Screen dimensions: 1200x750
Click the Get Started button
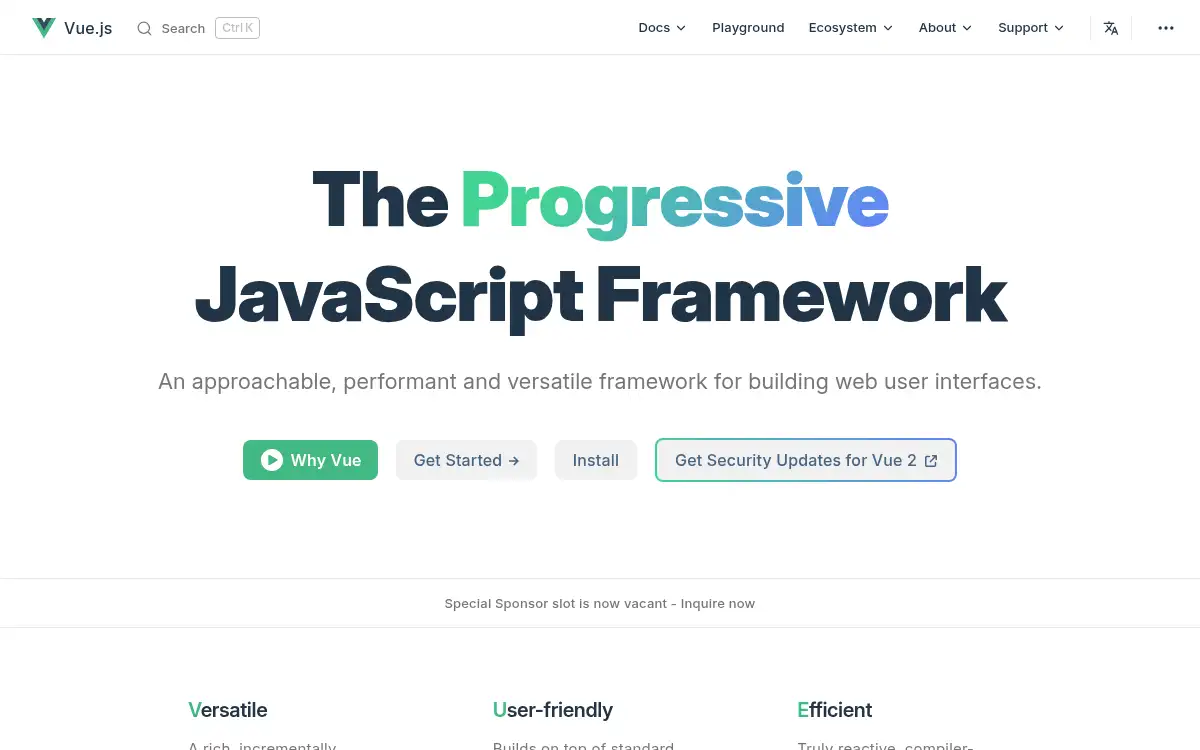click(x=466, y=460)
